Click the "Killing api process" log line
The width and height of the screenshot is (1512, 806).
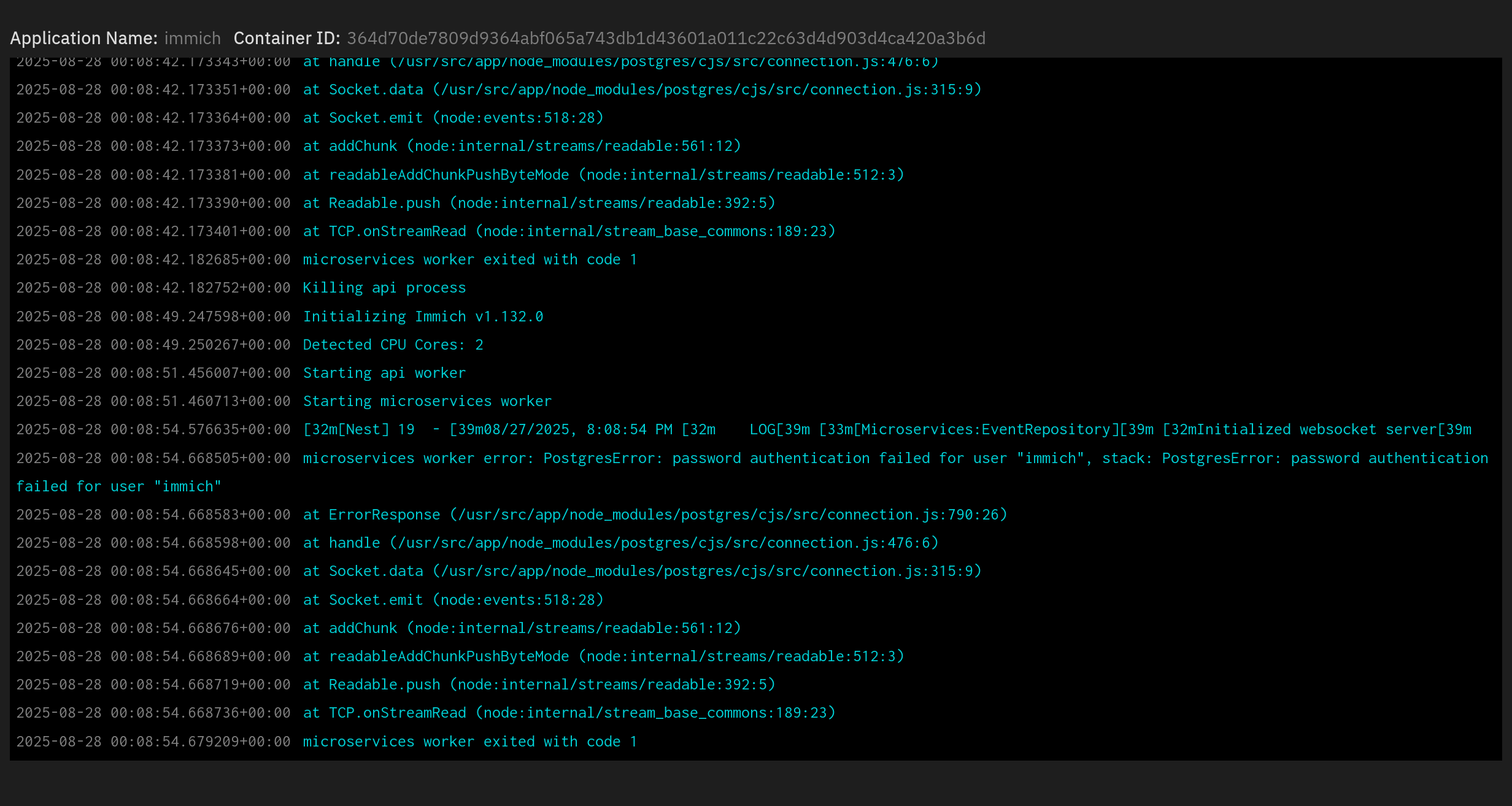pyautogui.click(x=384, y=288)
